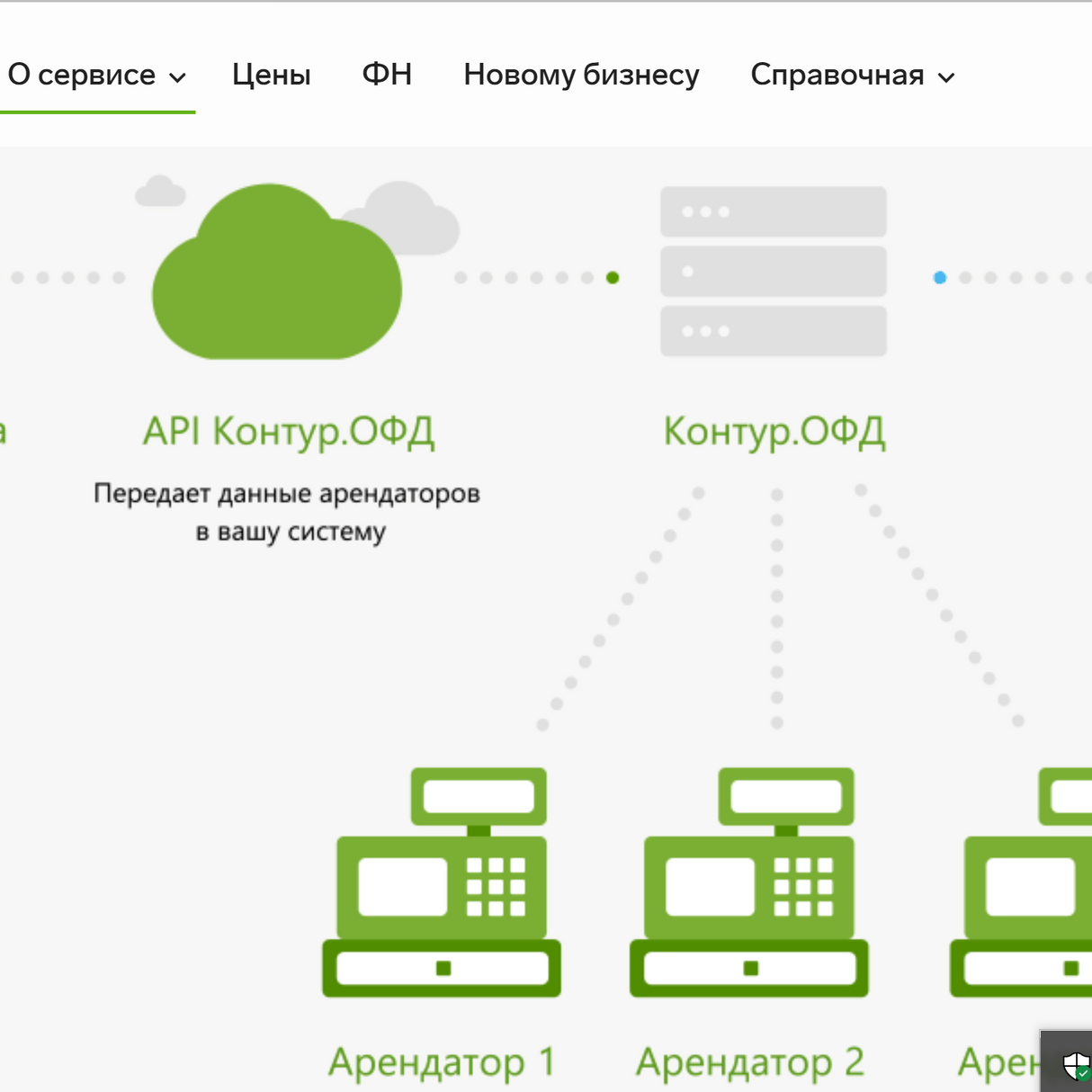Click the gray server rack icon
Viewport: 1092px width, 1092px height.
coord(774,271)
